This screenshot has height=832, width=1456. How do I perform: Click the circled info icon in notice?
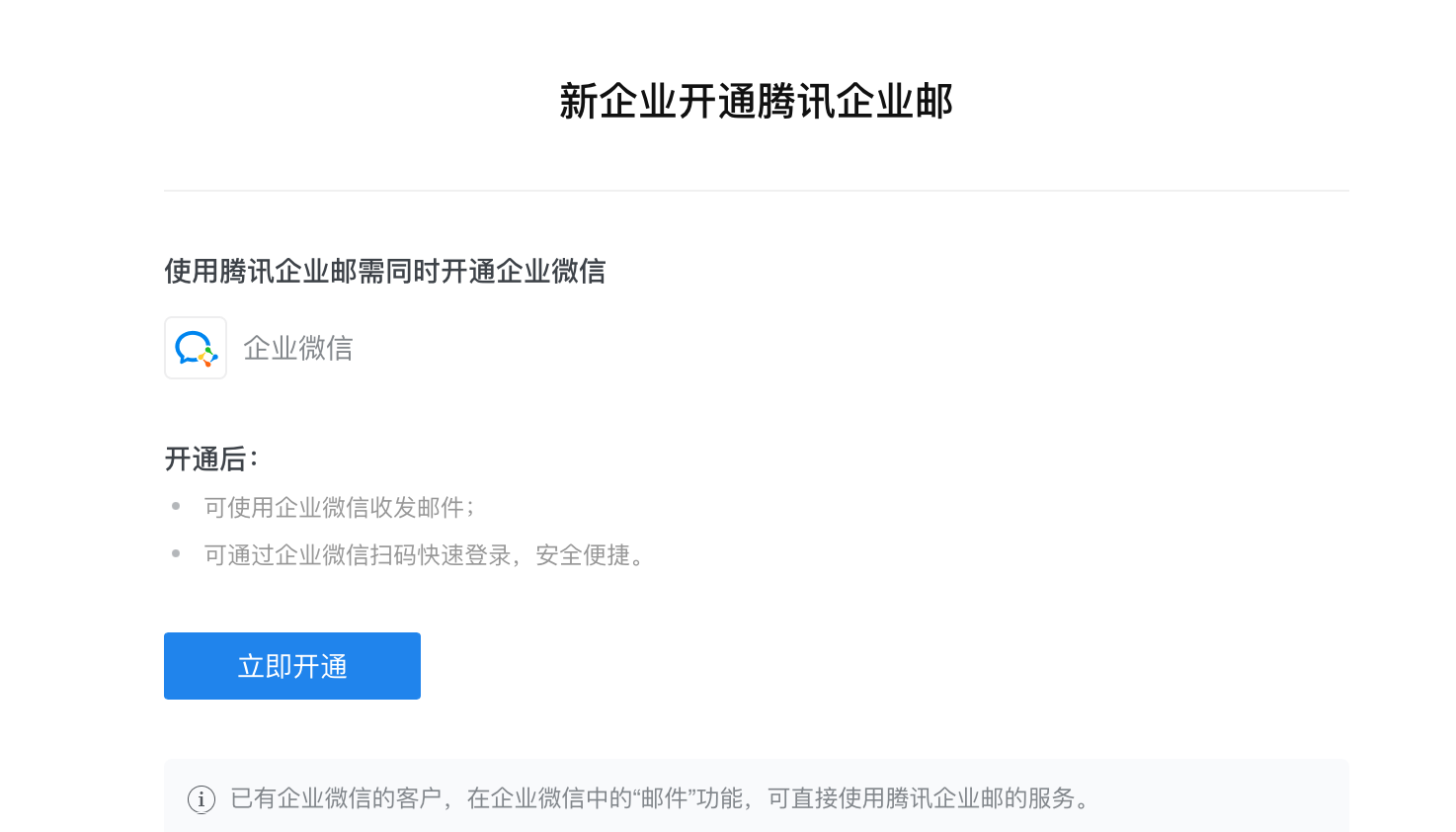point(202,799)
